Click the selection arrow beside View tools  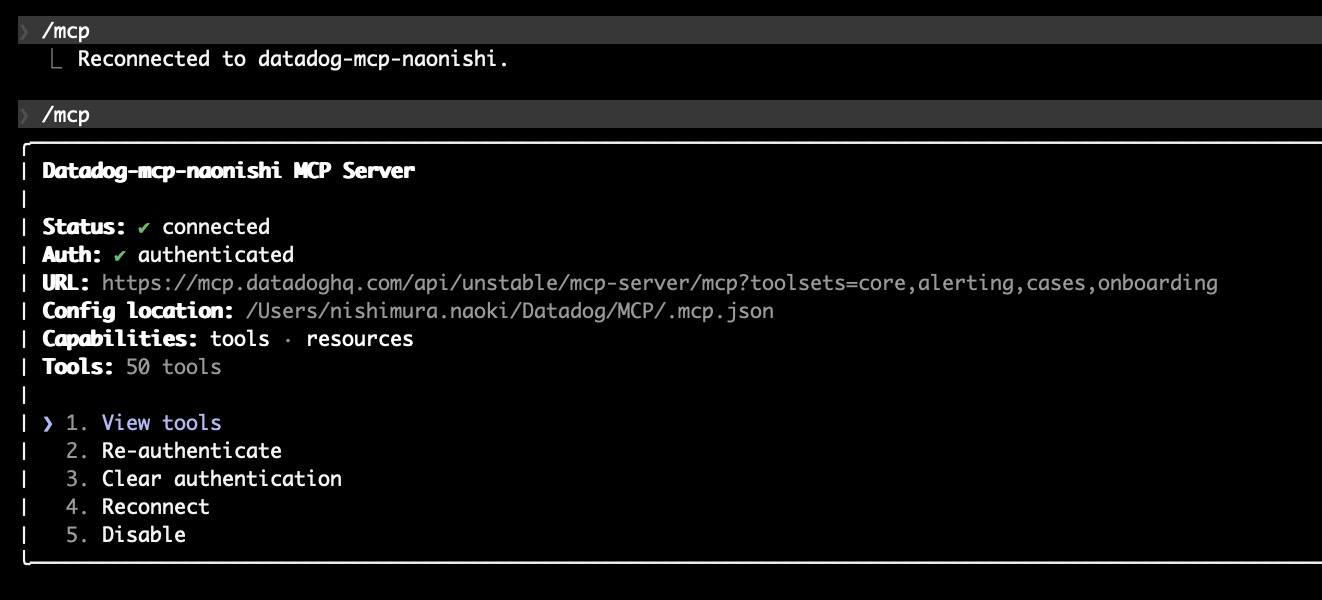48,422
